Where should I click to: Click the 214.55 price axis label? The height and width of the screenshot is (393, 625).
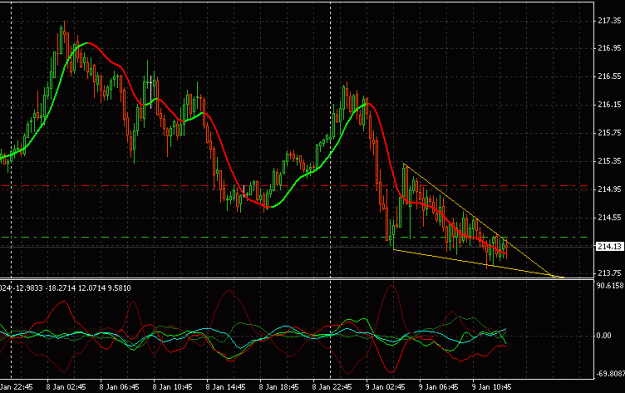coord(610,217)
